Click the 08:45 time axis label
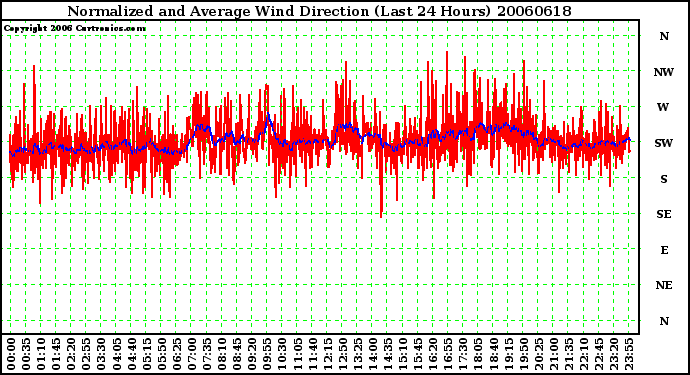The width and height of the screenshot is (690, 375). pos(237,354)
